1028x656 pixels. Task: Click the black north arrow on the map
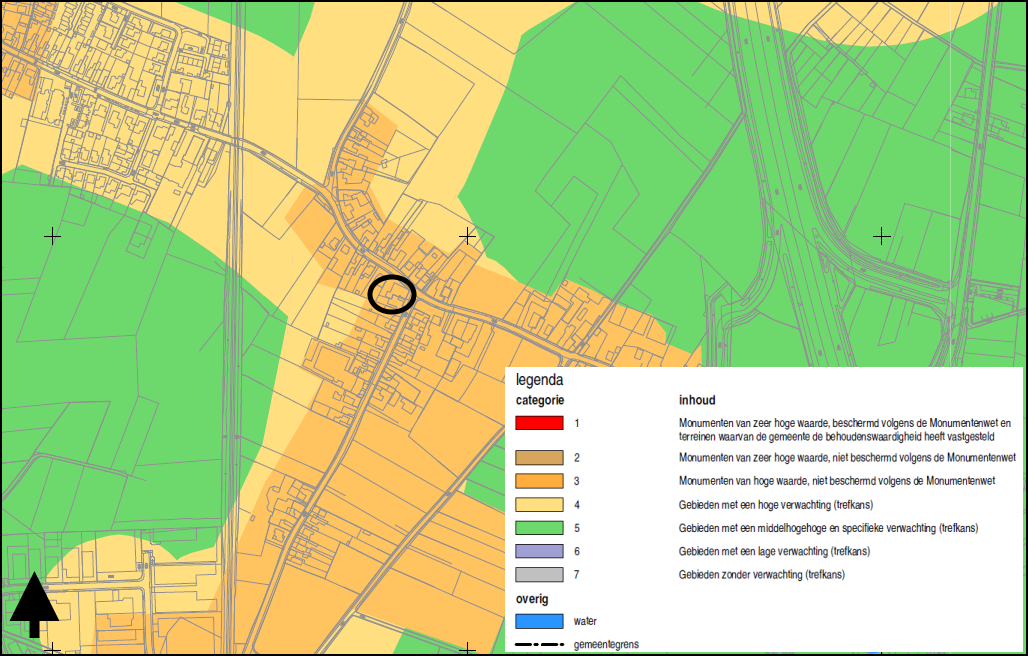pos(34,605)
